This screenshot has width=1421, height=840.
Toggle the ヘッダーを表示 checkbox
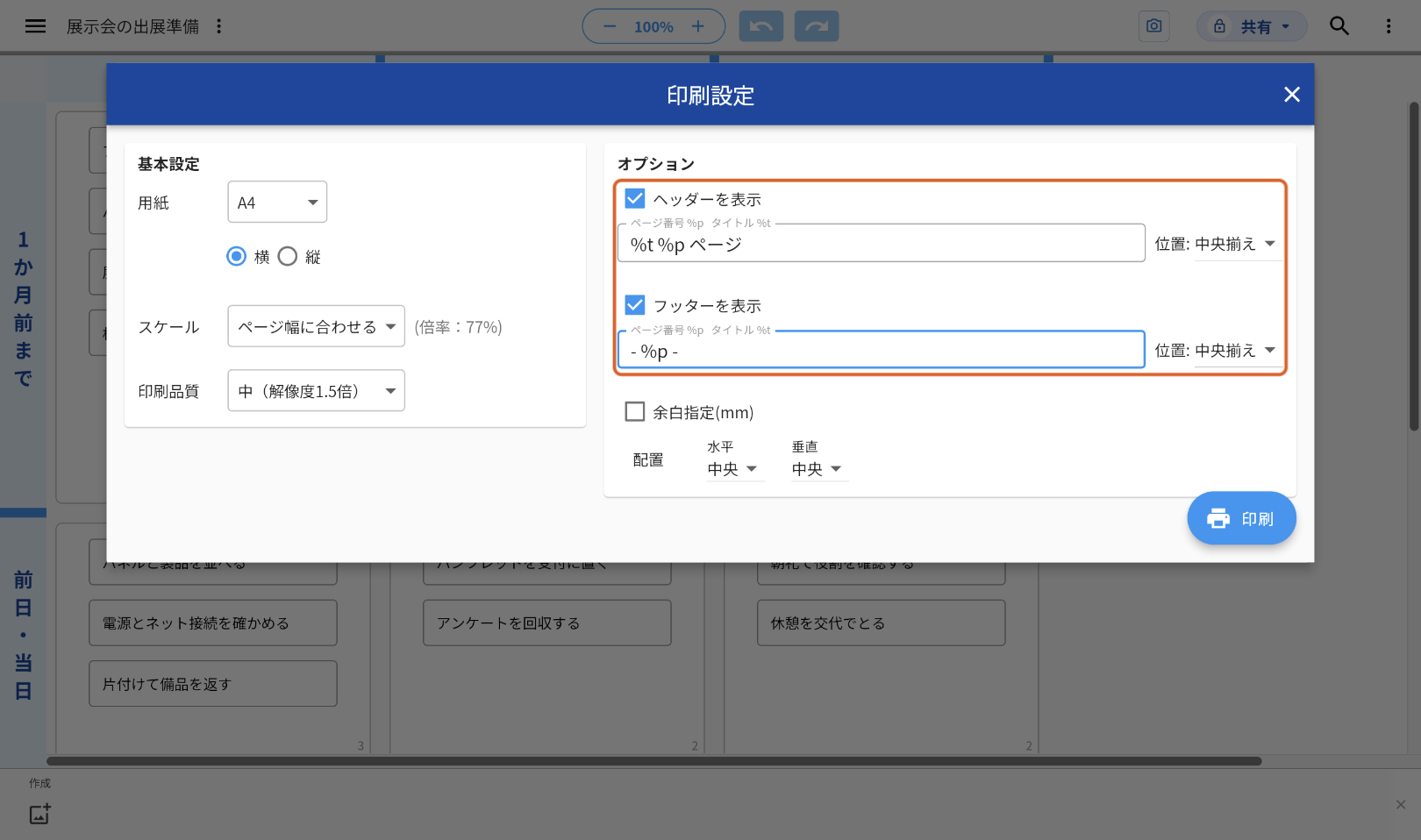635,199
